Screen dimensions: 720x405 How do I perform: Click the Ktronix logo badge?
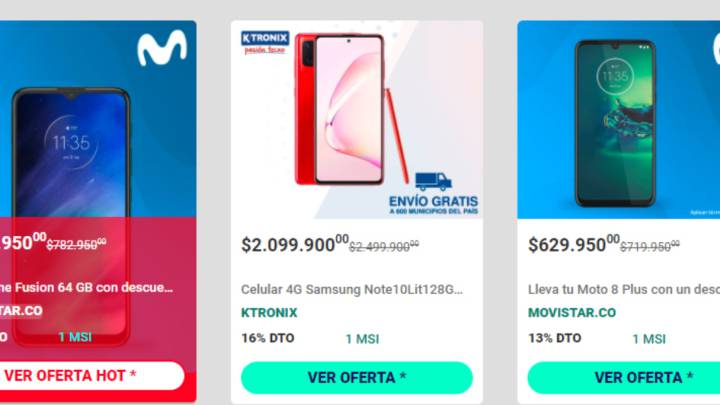[x=265, y=42]
